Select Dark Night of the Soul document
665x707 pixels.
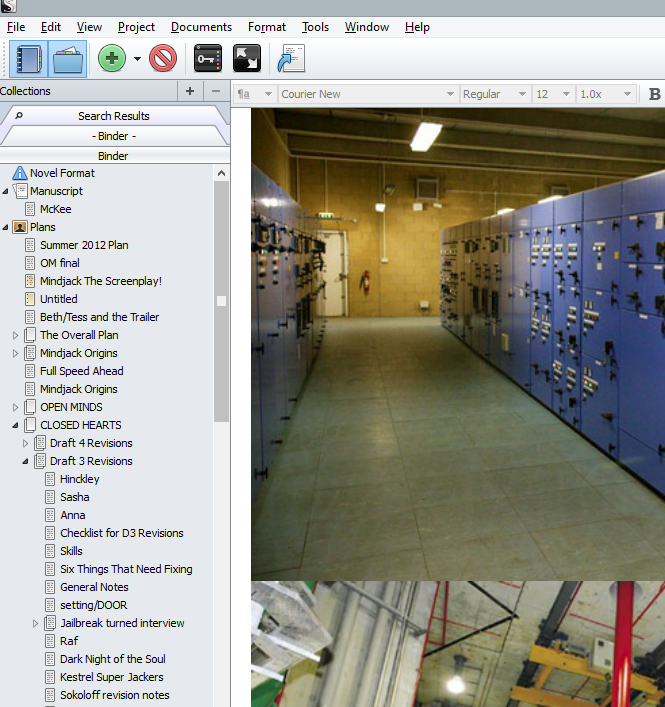tap(112, 659)
